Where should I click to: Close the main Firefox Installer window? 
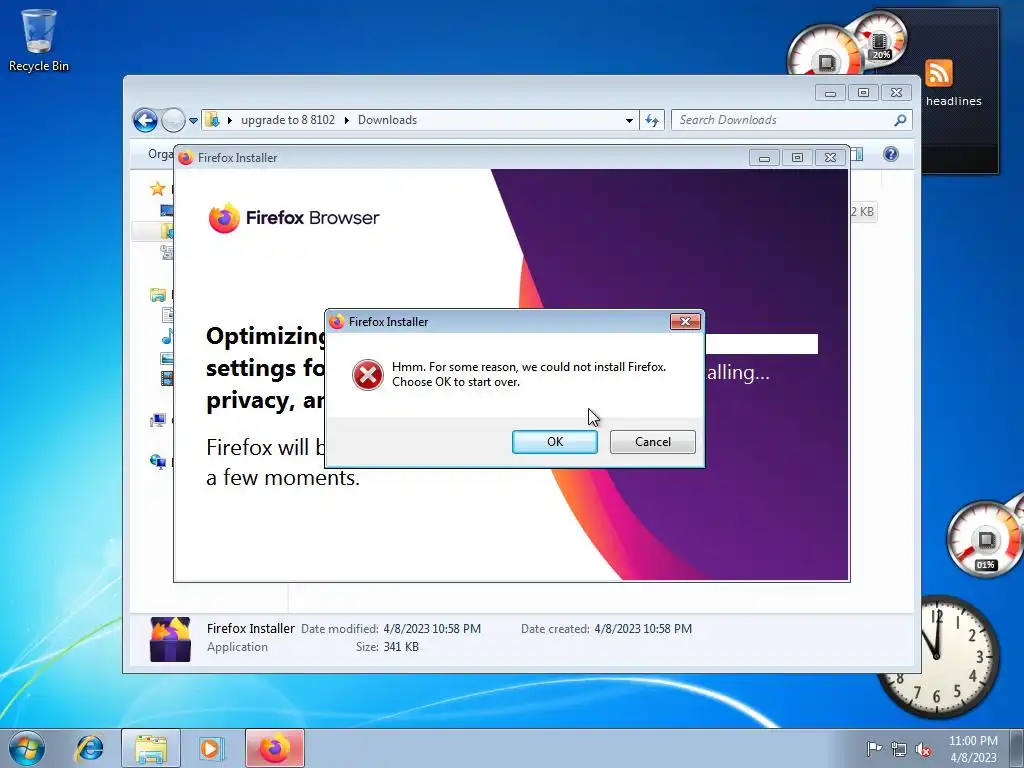pos(830,157)
